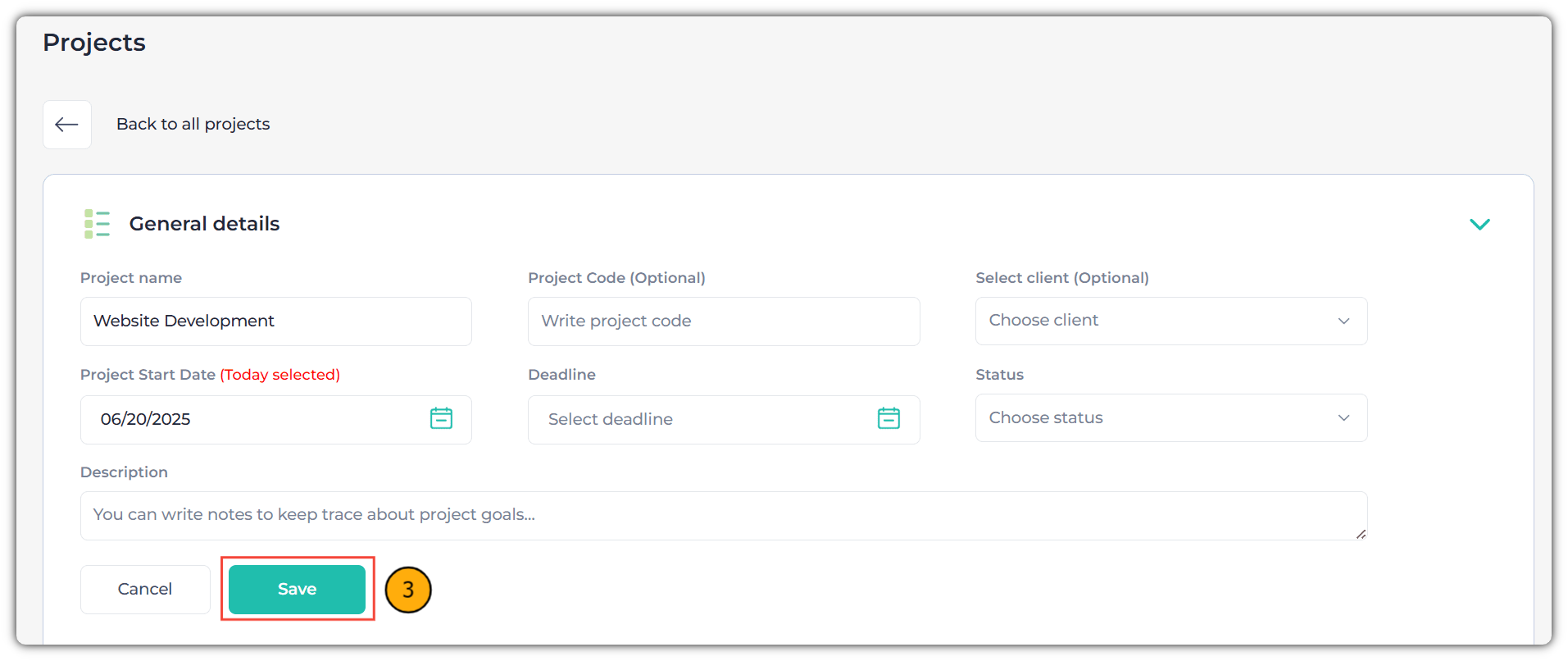
Task: Click the Choose status dropdown arrow
Action: (x=1343, y=418)
